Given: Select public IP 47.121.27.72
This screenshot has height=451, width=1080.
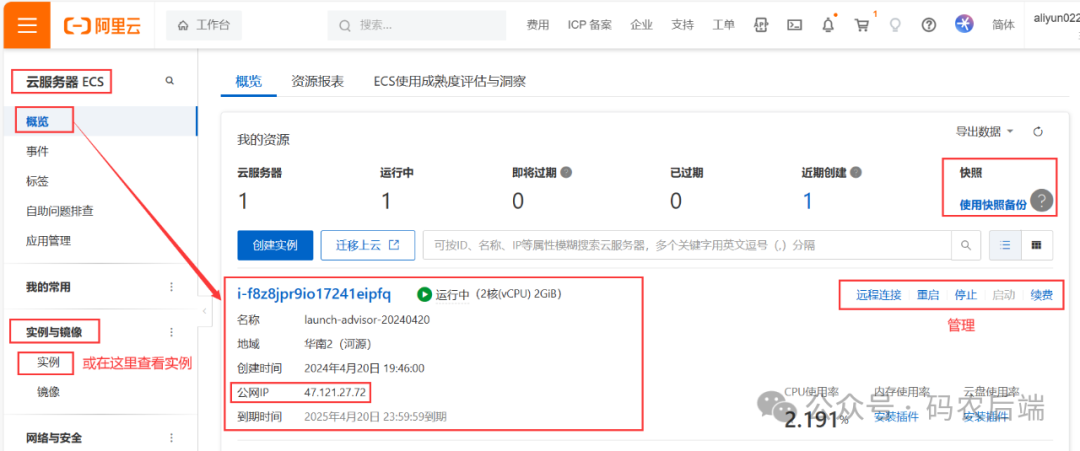Looking at the screenshot, I should (335, 392).
